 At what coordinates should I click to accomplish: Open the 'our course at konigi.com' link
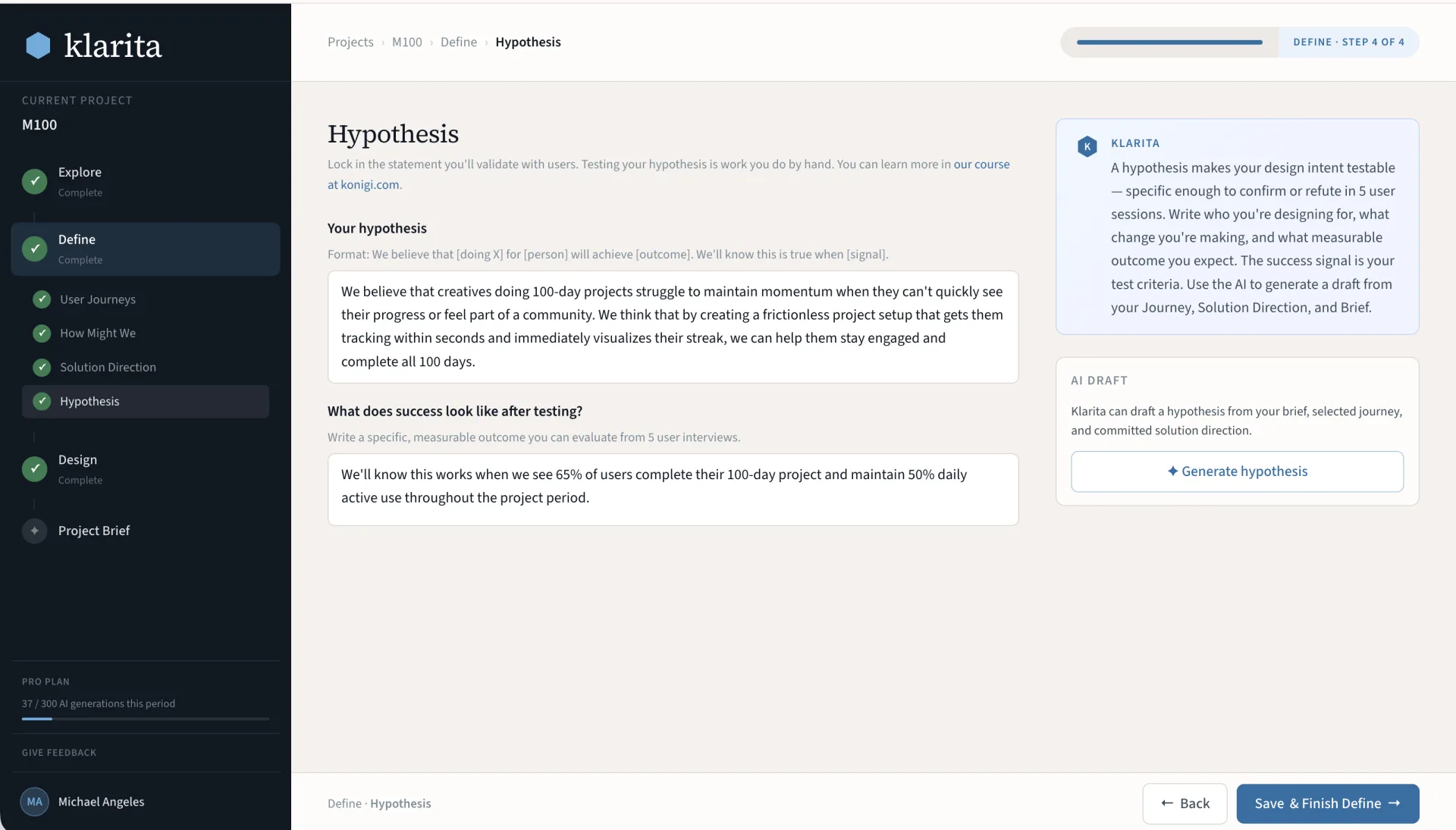981,164
